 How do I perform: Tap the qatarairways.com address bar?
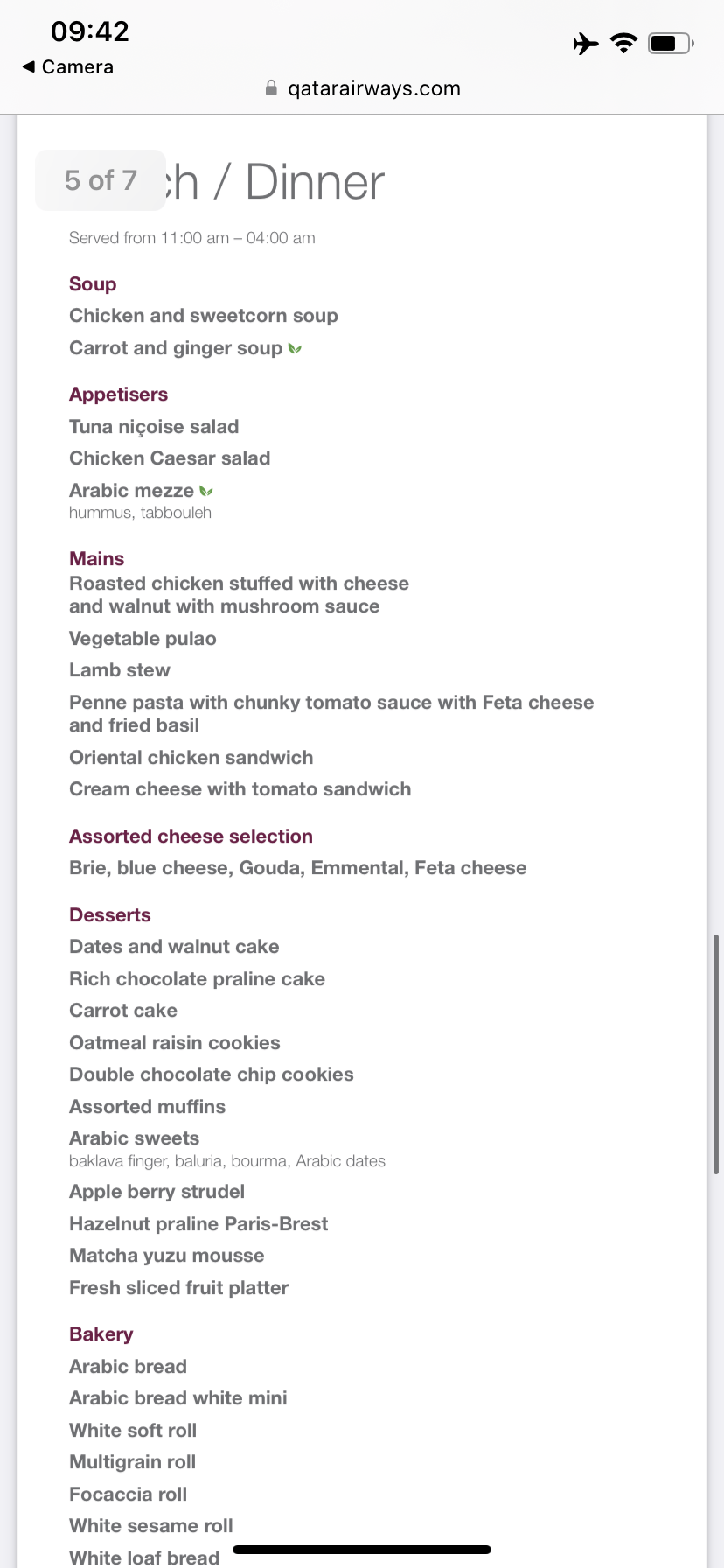coord(373,88)
